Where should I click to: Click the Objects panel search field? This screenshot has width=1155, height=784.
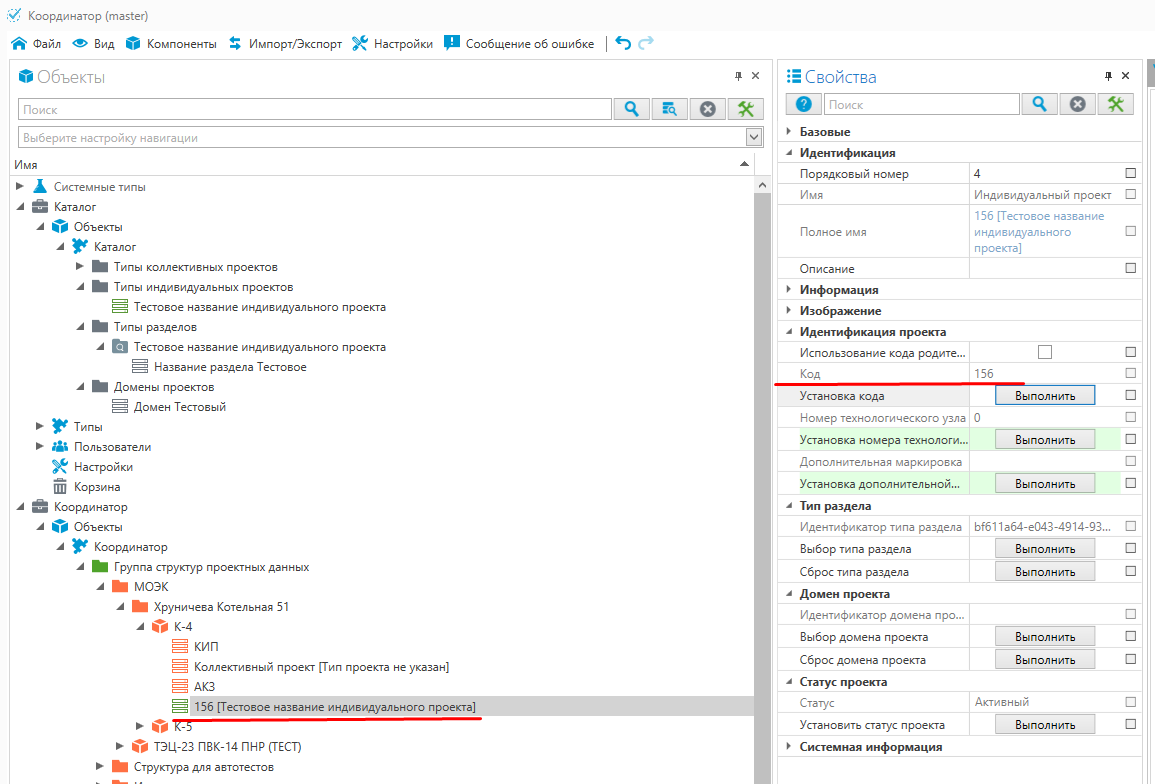[315, 110]
